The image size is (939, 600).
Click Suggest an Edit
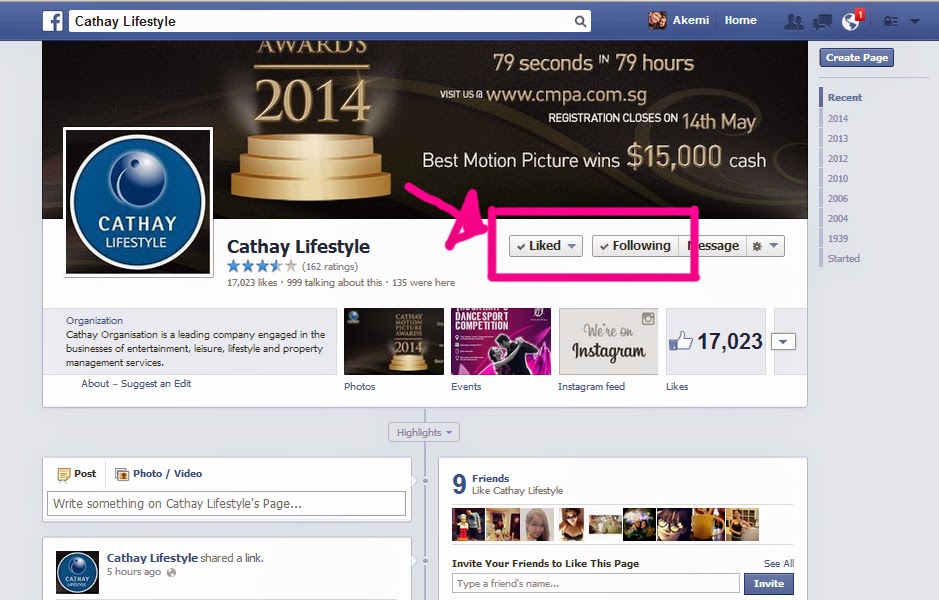(x=156, y=384)
